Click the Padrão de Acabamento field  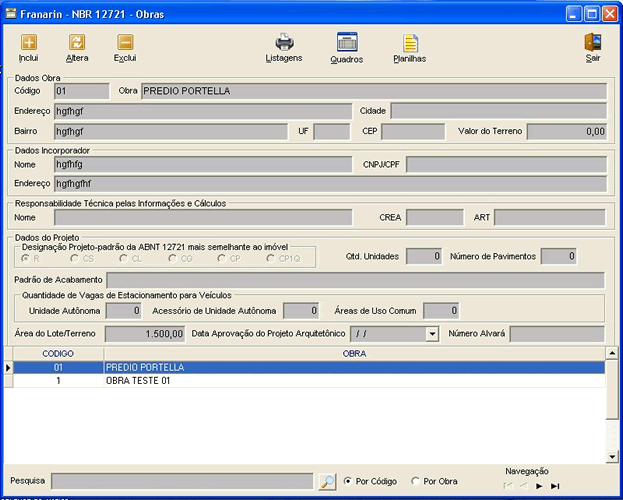[x=356, y=280]
